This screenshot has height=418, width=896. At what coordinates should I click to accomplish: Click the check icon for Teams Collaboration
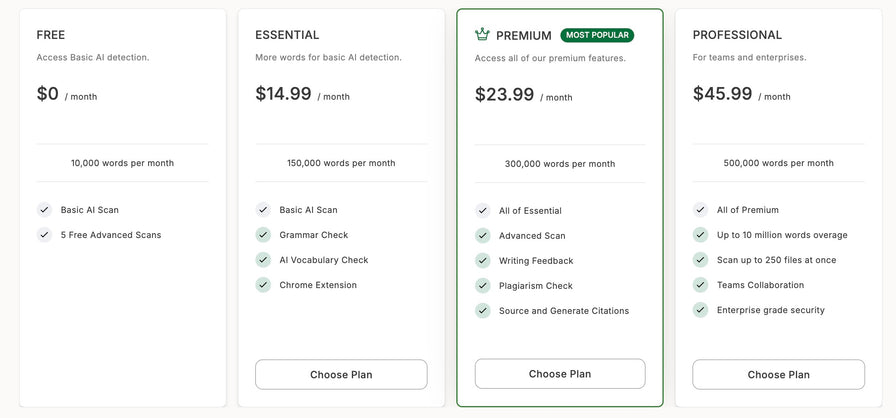click(x=700, y=285)
